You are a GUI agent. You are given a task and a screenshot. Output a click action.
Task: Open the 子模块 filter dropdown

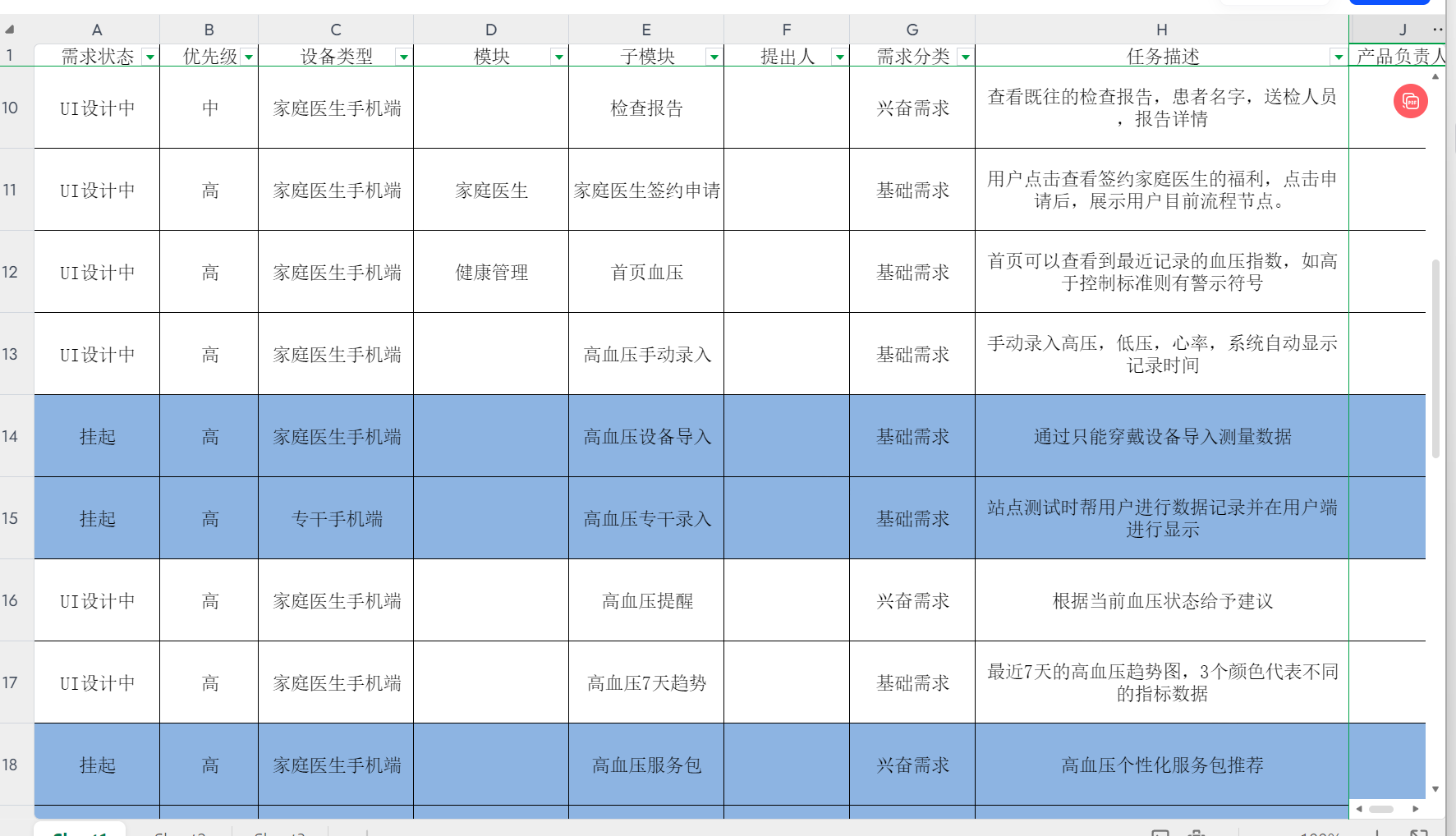tap(714, 57)
